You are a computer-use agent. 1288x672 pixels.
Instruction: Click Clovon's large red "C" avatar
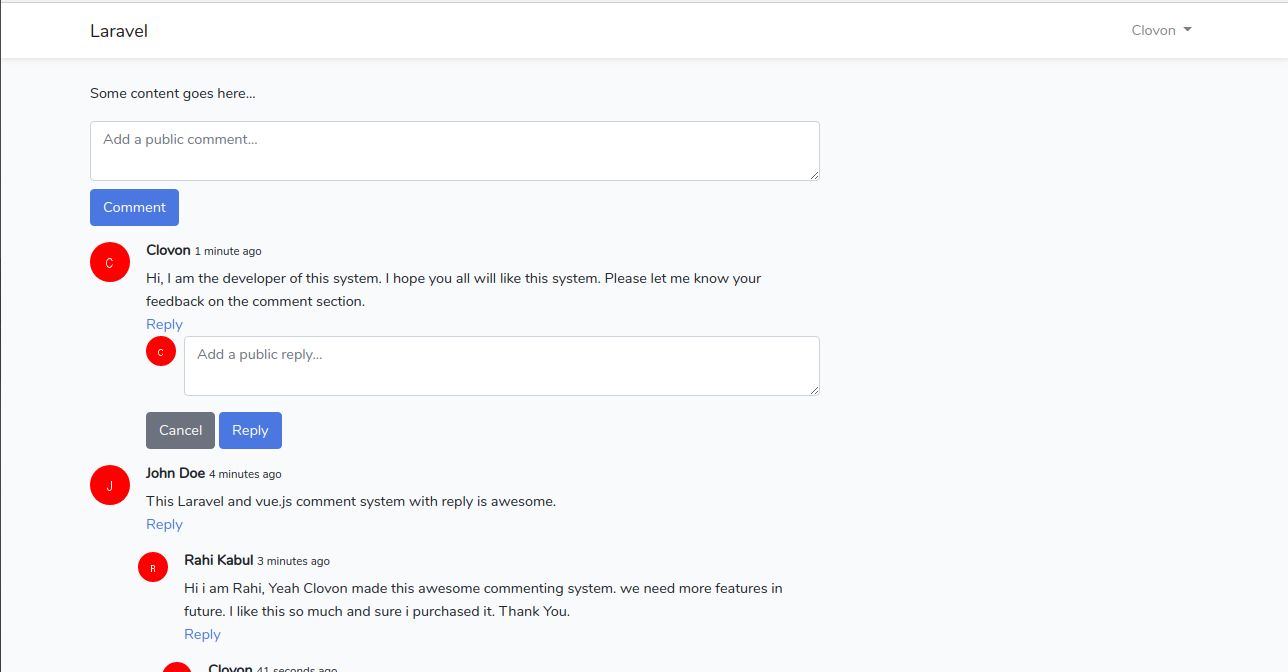[x=110, y=262]
